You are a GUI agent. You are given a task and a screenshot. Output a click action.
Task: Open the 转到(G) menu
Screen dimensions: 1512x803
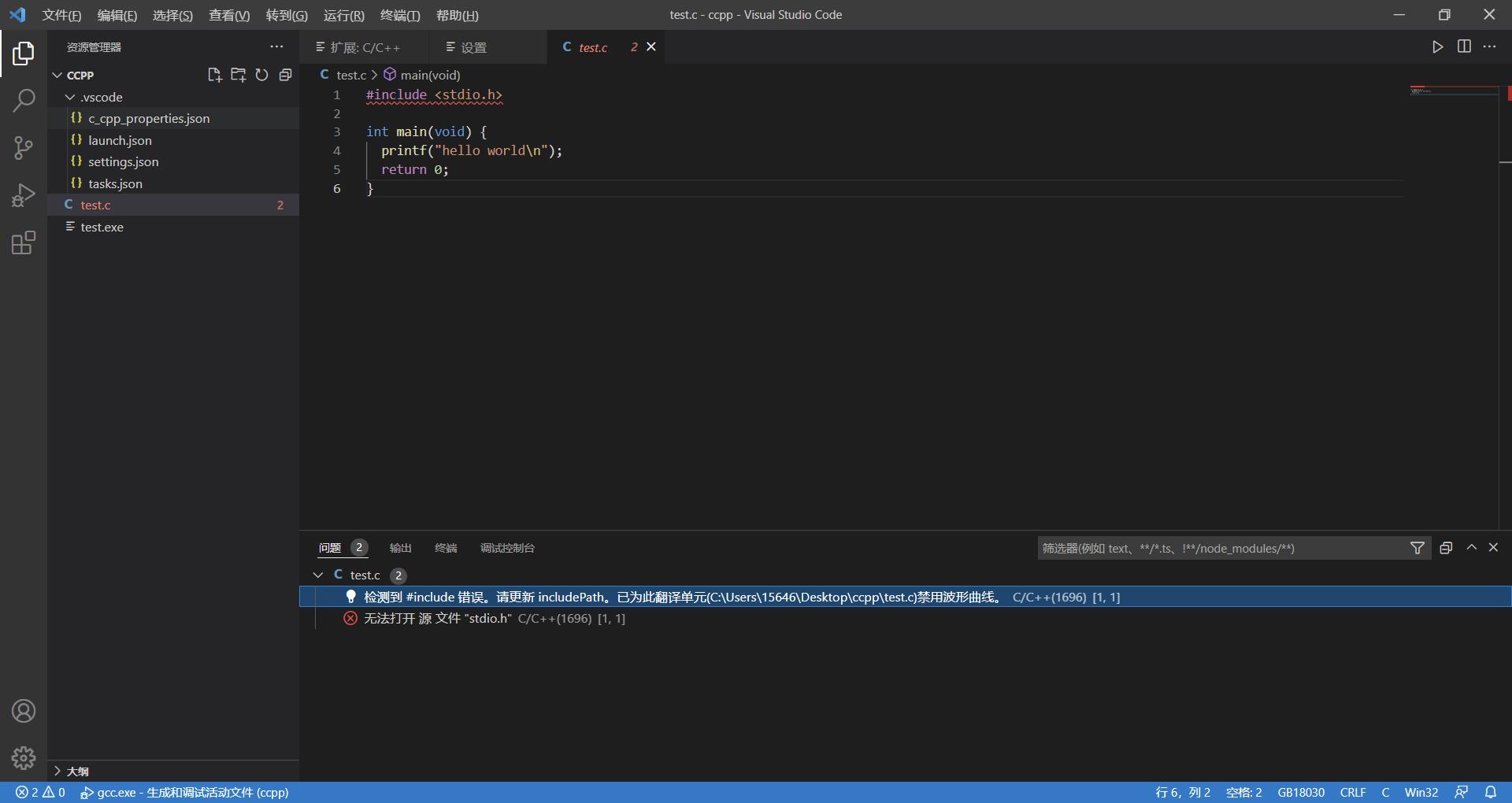click(287, 15)
